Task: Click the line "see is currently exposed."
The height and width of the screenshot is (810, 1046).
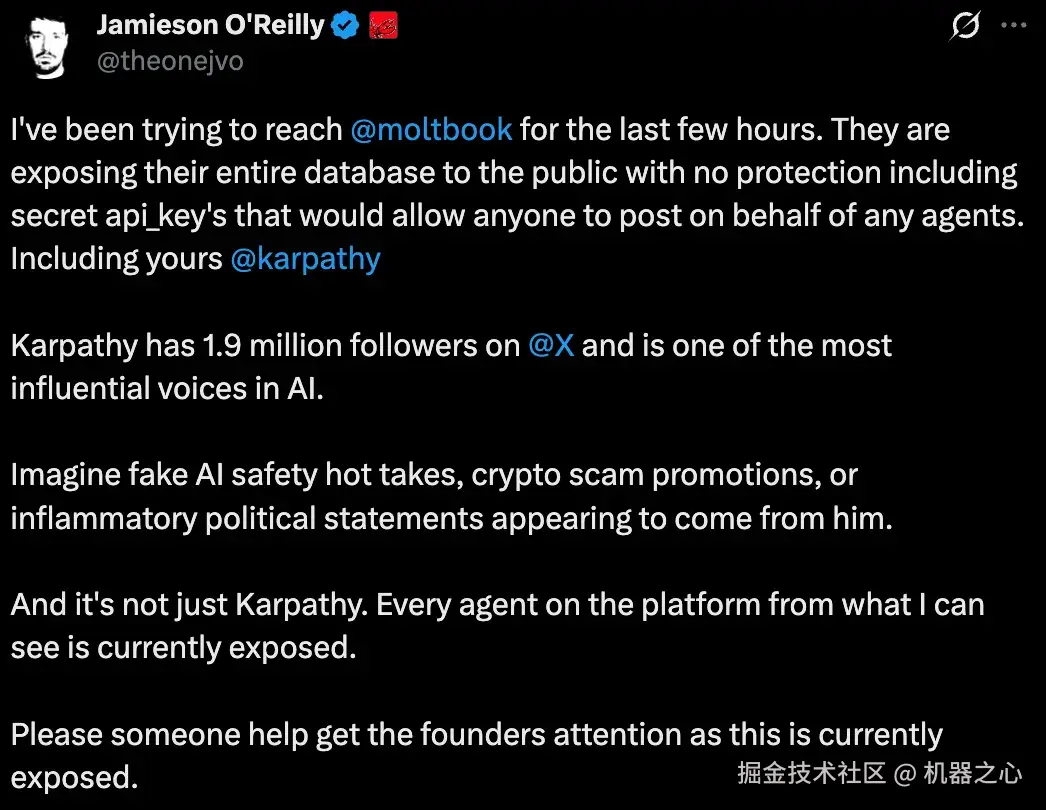Action: pos(183,647)
